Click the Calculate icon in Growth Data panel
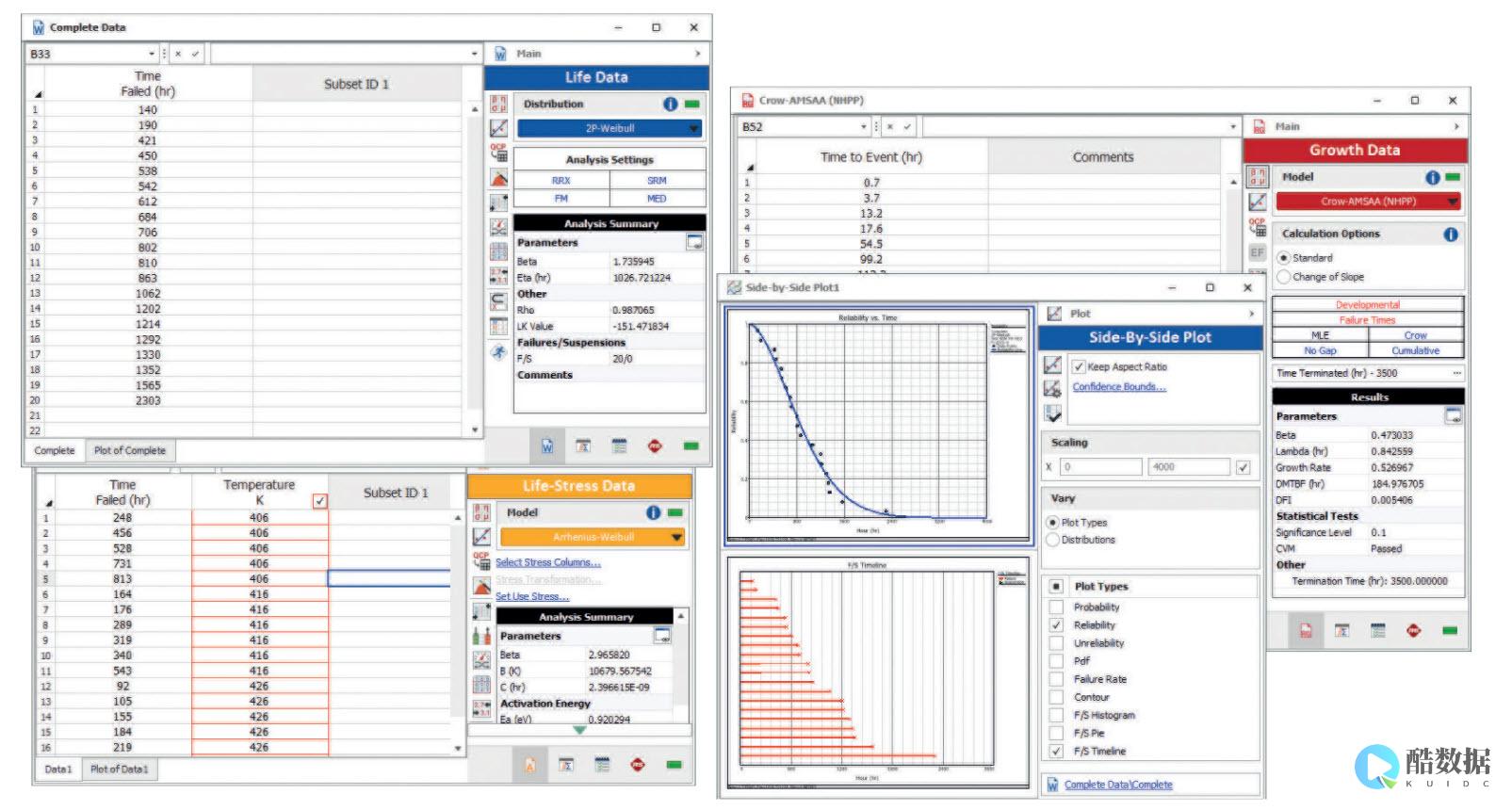The height and width of the screenshot is (810, 1512). (x=1258, y=177)
